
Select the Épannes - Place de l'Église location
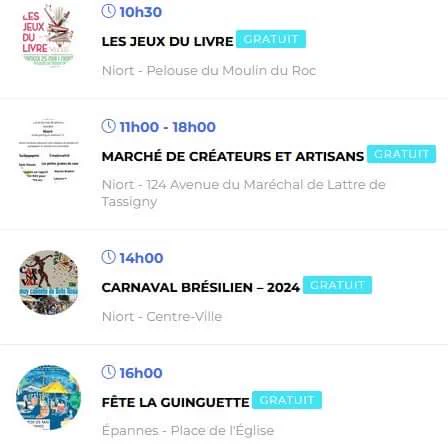188,431
